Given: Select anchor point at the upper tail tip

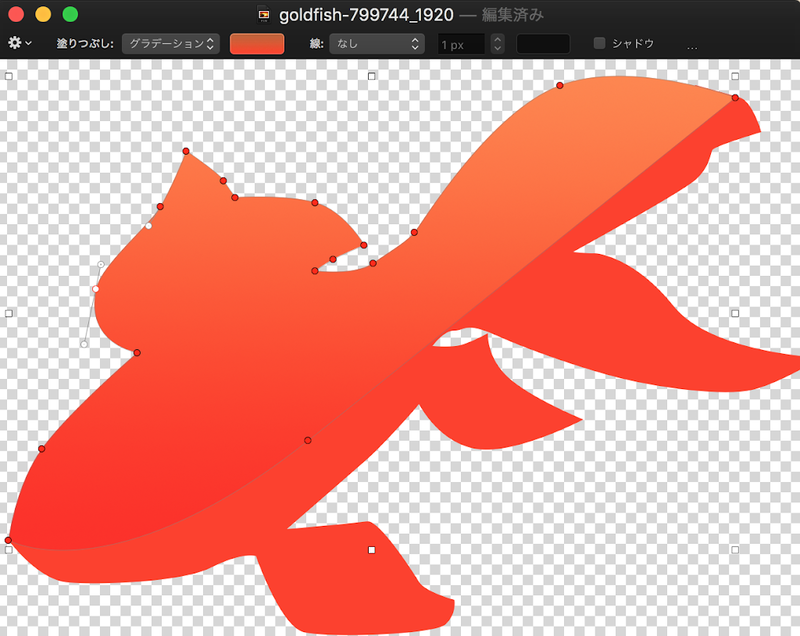Looking at the screenshot, I should (x=735, y=98).
